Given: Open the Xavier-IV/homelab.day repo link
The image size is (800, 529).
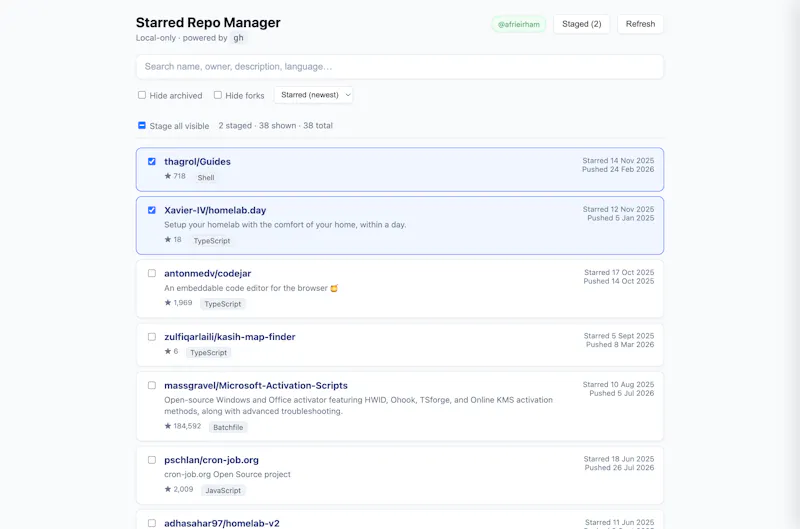Looking at the screenshot, I should [215, 210].
